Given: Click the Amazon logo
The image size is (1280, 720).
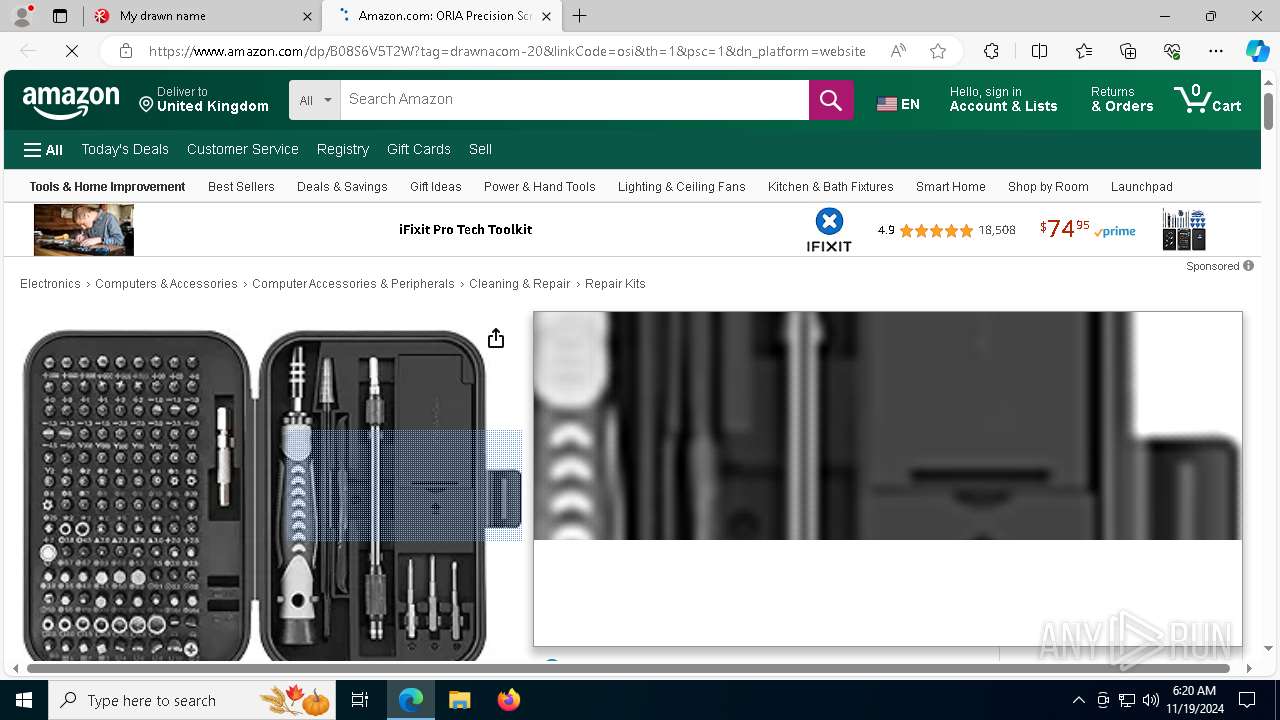Looking at the screenshot, I should pos(71,101).
